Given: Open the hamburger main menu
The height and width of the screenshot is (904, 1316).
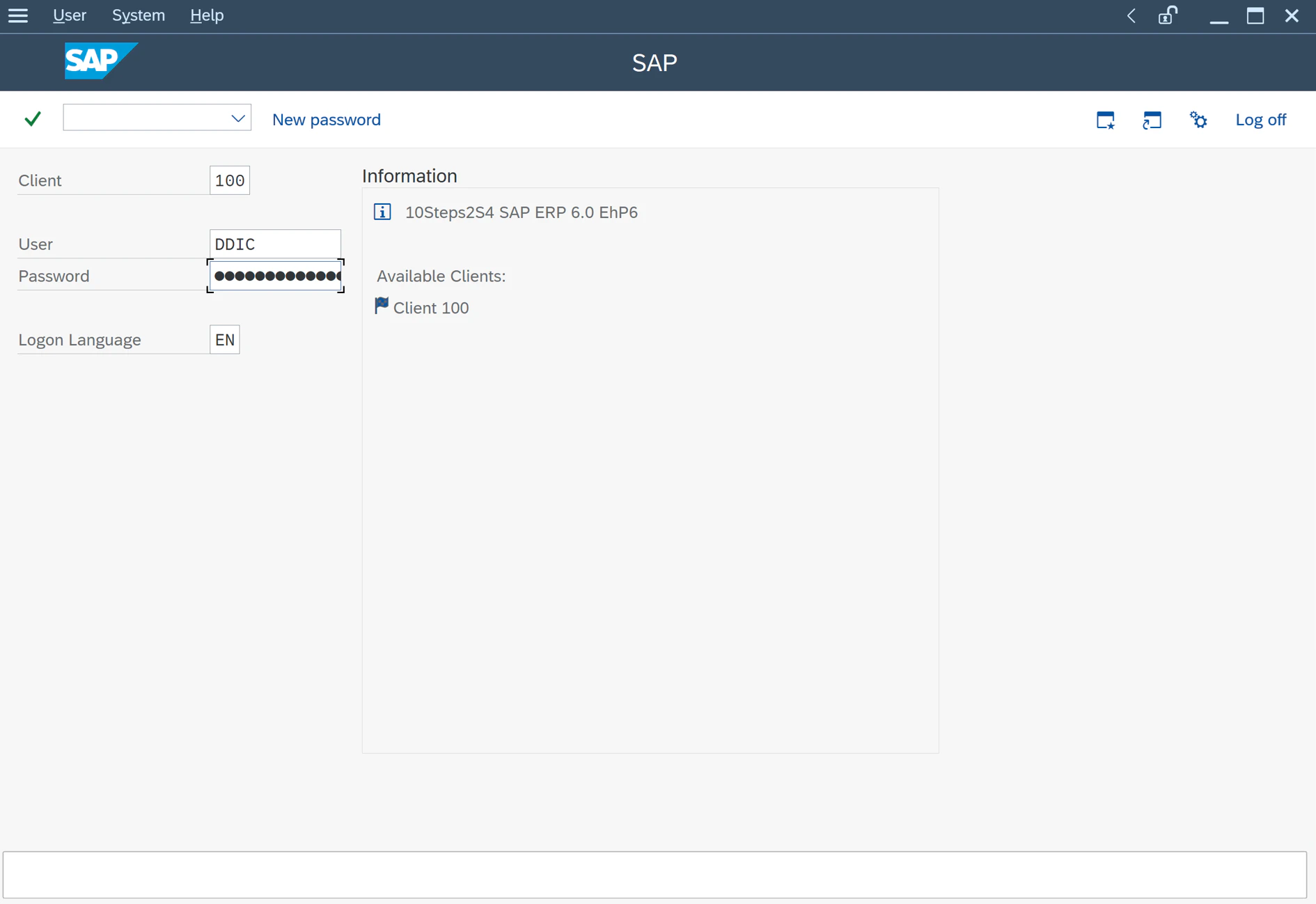Looking at the screenshot, I should 18,15.
